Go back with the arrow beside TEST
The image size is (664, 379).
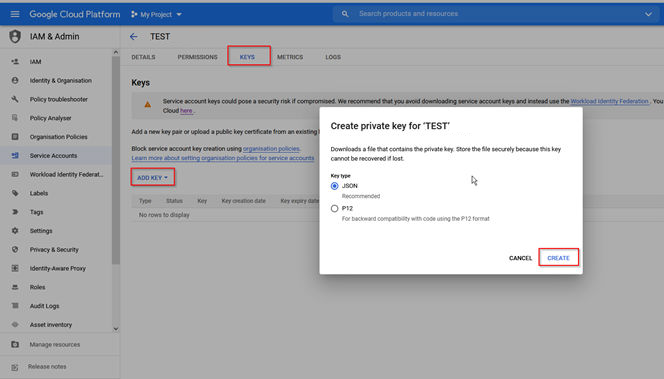pyautogui.click(x=134, y=37)
